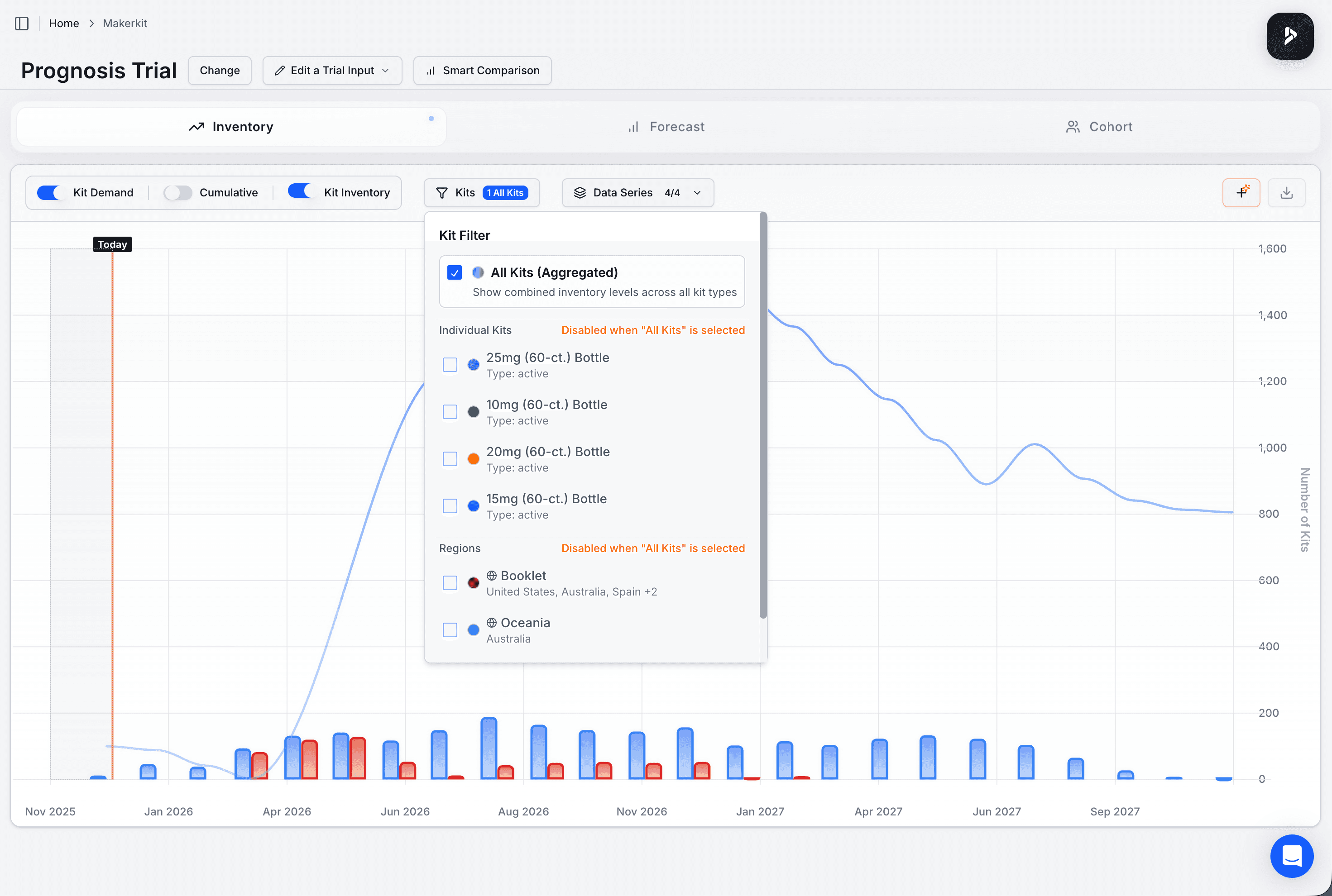
Task: Click the orange 20mg Bottle color dot
Action: tap(473, 459)
